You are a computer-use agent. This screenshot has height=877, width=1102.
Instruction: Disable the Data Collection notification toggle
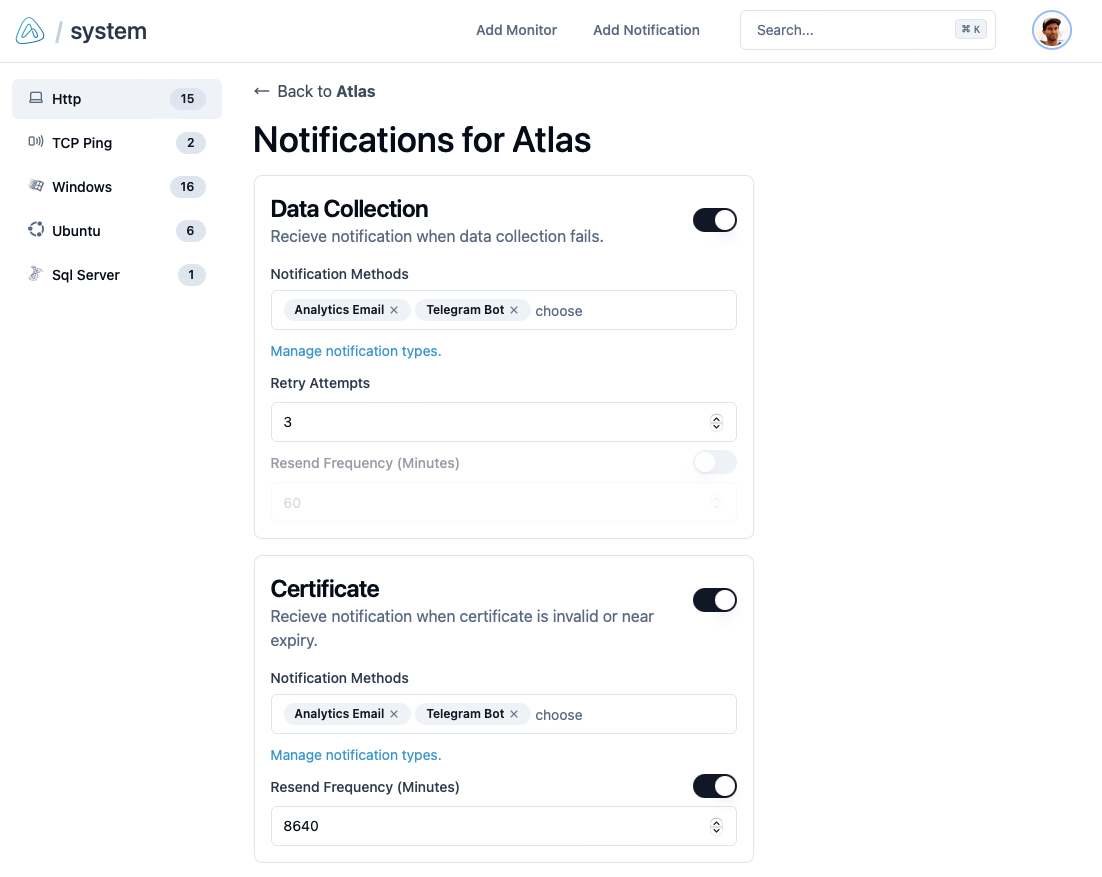[714, 219]
